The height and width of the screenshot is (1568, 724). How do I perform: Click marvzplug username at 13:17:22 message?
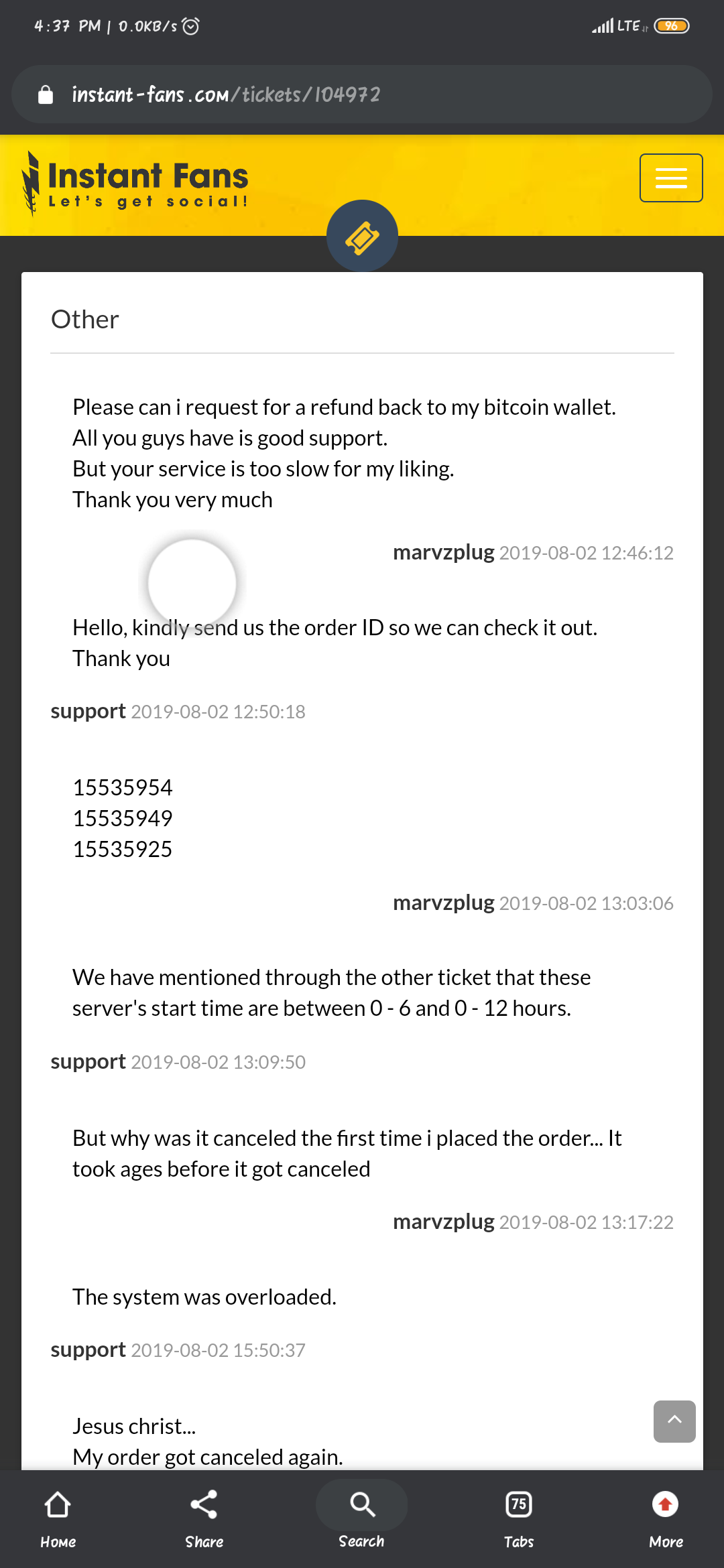click(x=444, y=1222)
